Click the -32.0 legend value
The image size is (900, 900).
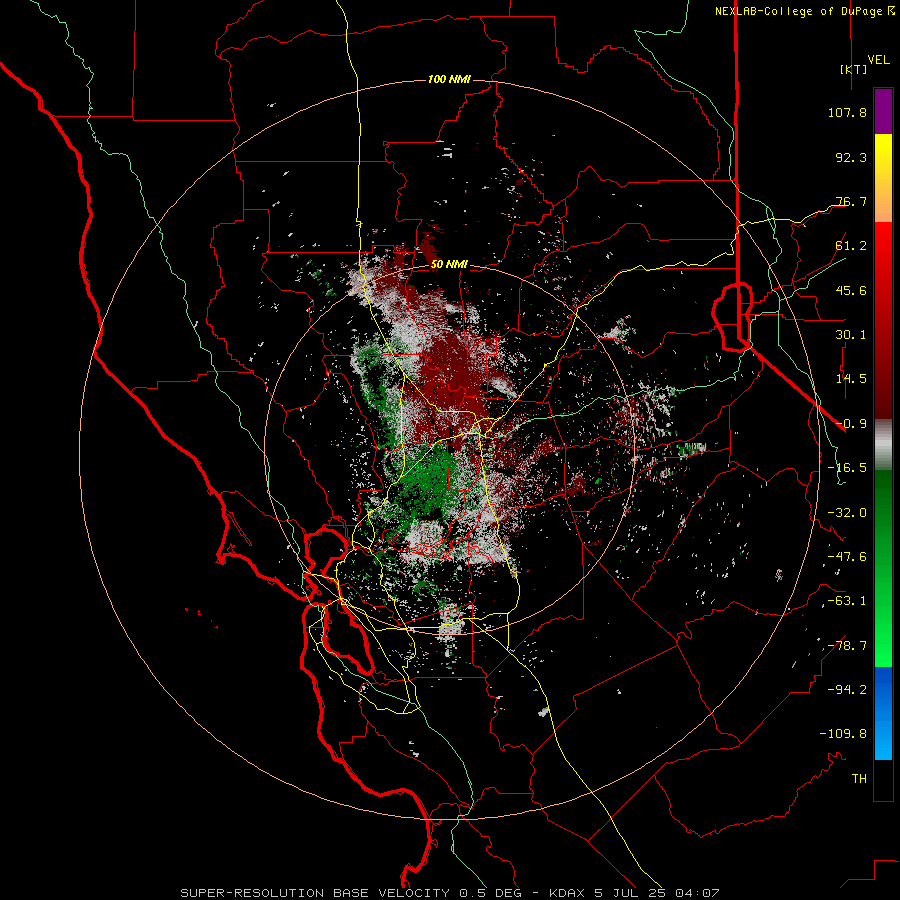(847, 513)
